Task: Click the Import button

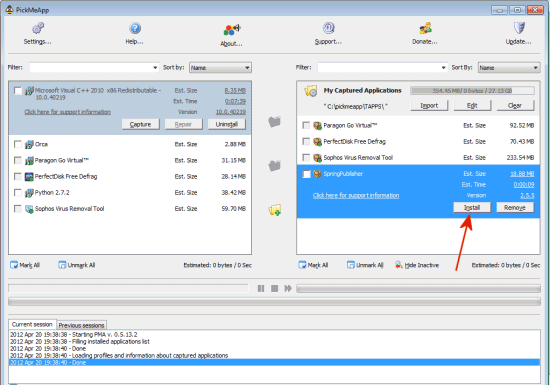Action: coord(429,106)
